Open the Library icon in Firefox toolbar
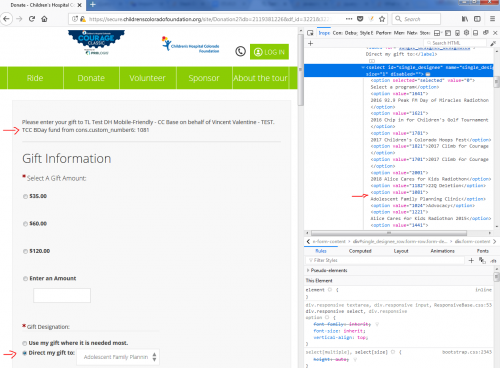This screenshot has height=368, width=500. coord(465,19)
